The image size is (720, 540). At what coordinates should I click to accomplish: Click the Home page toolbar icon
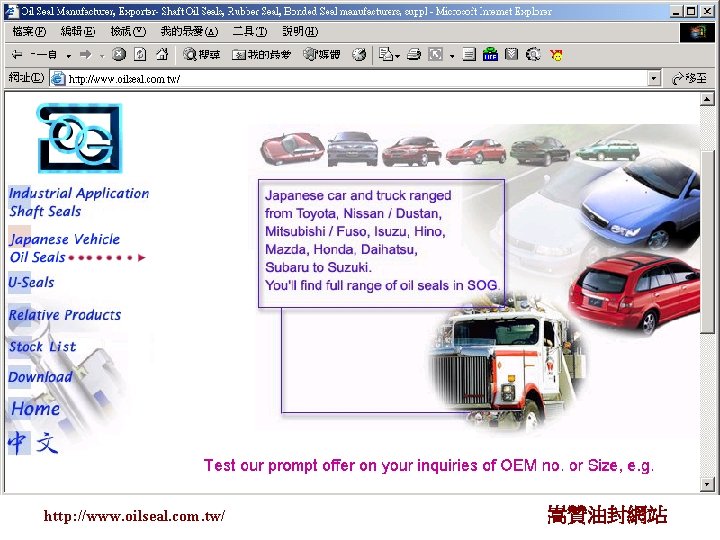click(162, 55)
